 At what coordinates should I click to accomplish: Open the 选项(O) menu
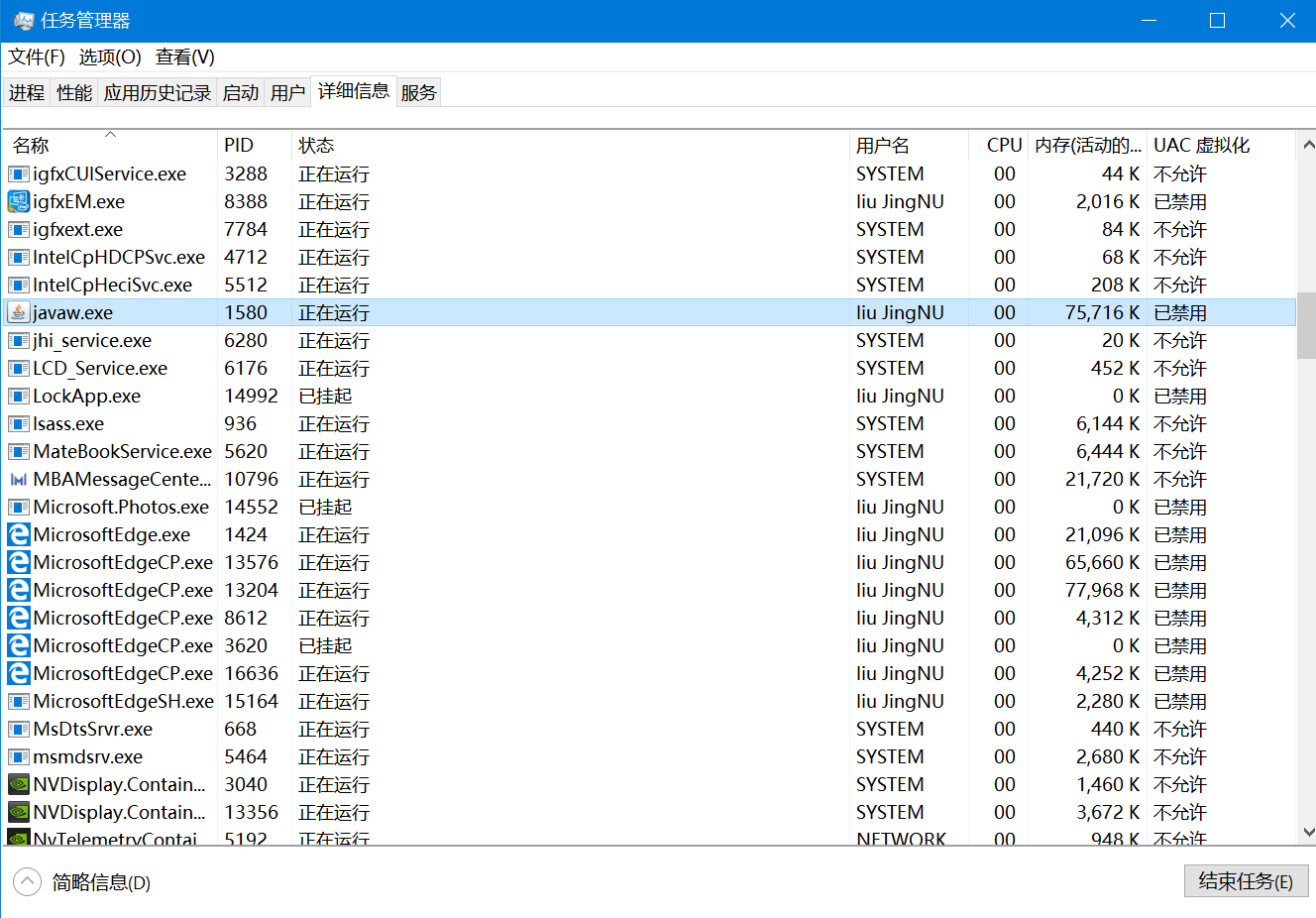110,57
